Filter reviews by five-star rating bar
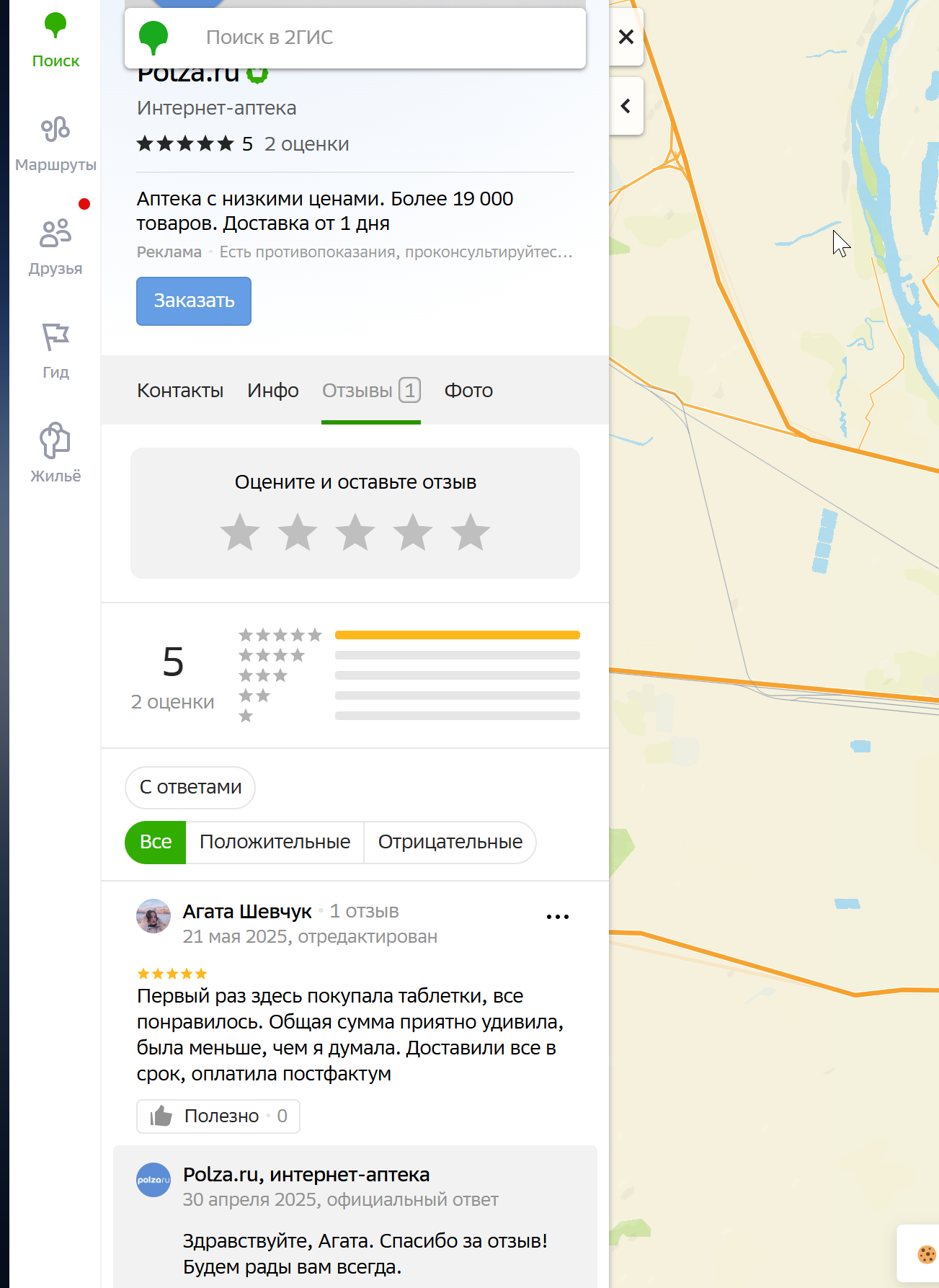 coord(458,635)
